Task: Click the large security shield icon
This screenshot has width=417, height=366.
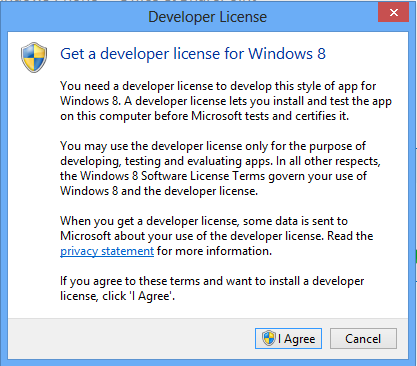Action: tap(34, 57)
